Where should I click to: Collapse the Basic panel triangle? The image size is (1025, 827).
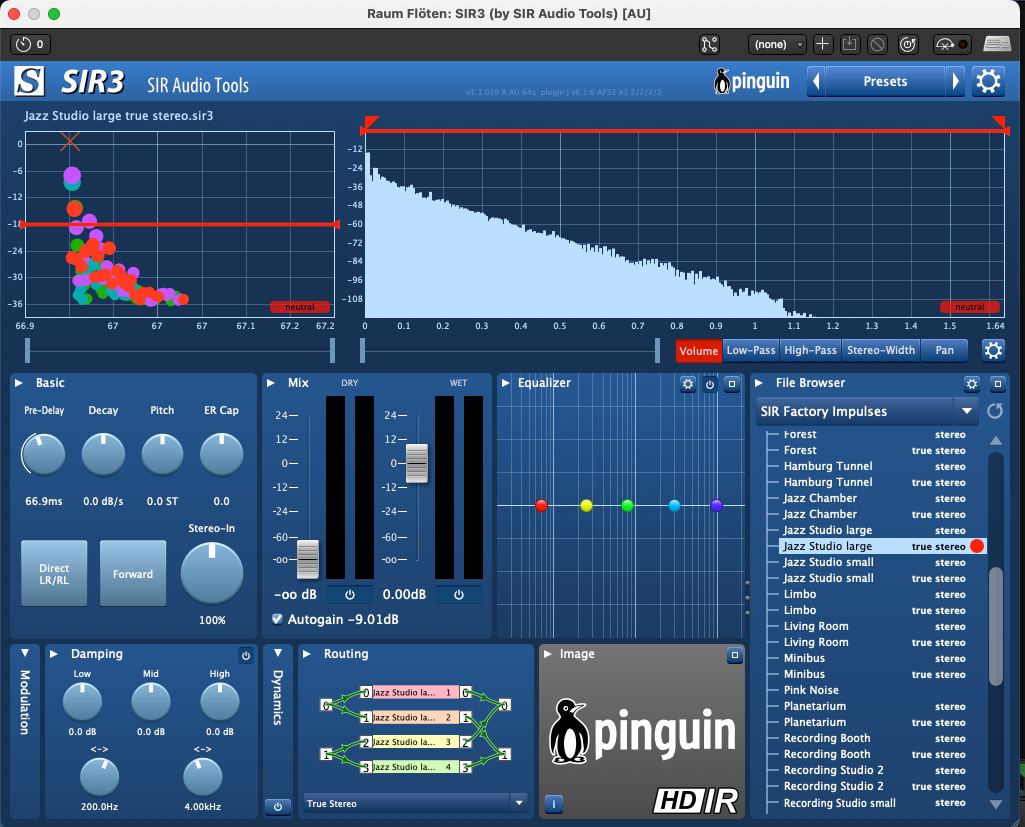click(19, 383)
